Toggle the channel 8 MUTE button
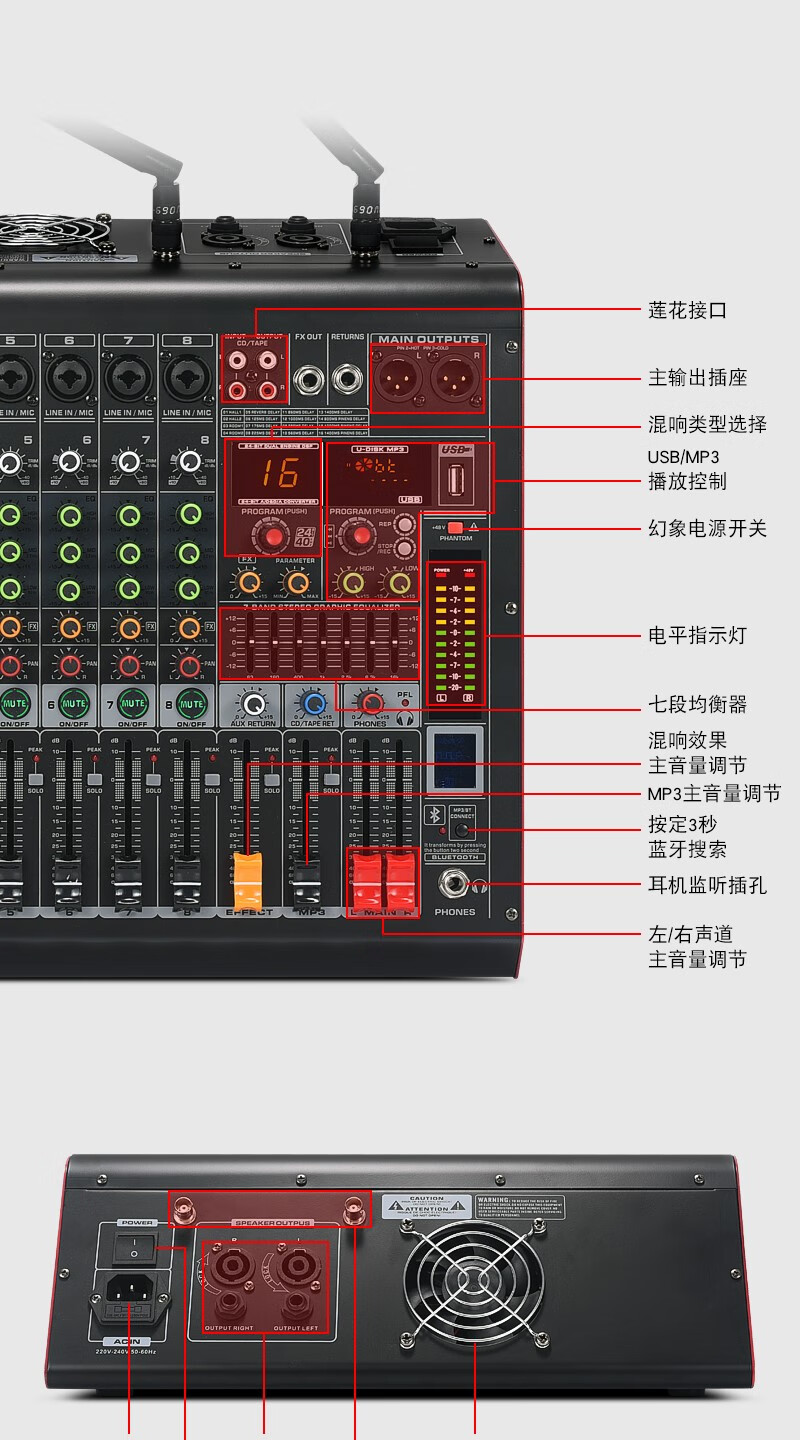800x1440 pixels. 191,704
